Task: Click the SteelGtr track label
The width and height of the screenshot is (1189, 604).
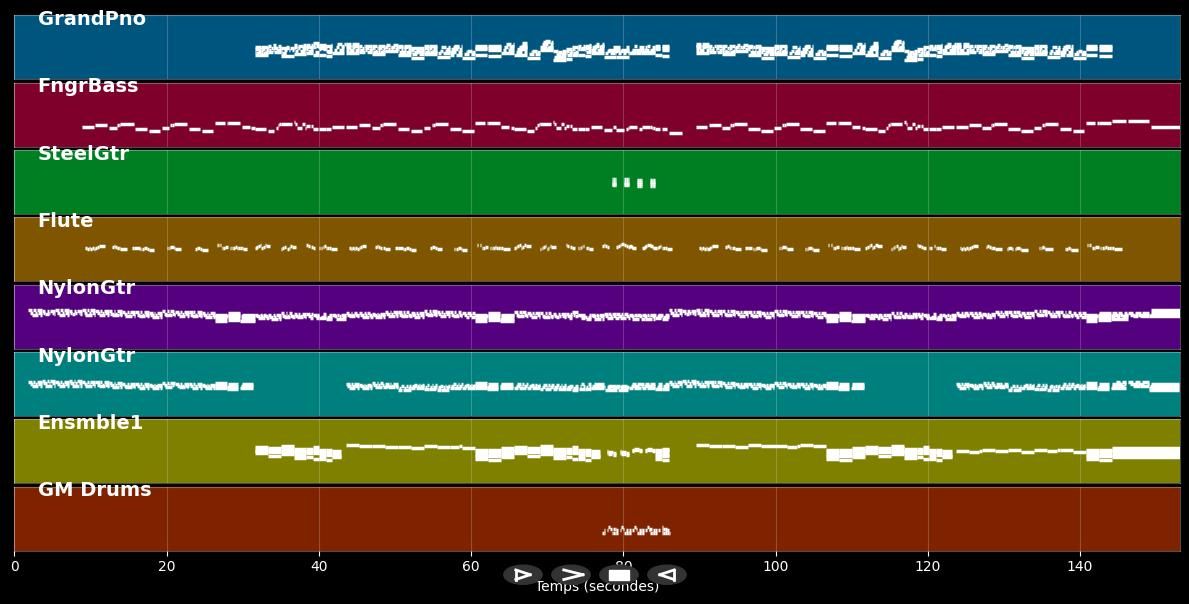Action: [x=83, y=154]
